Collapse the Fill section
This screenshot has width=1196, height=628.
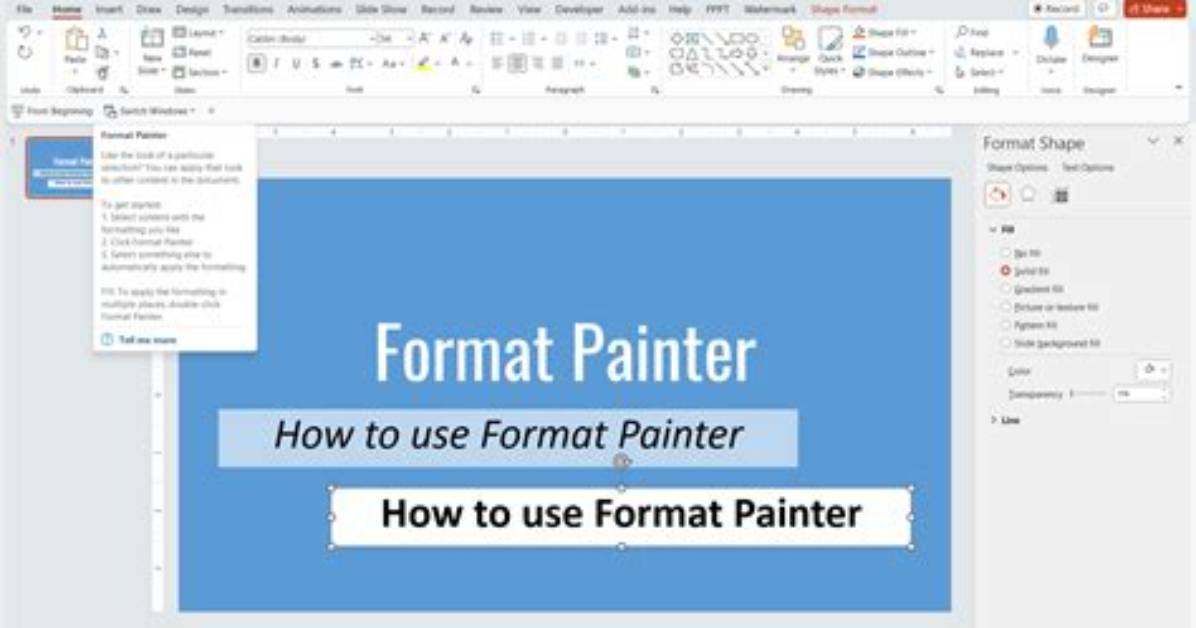(x=1001, y=230)
